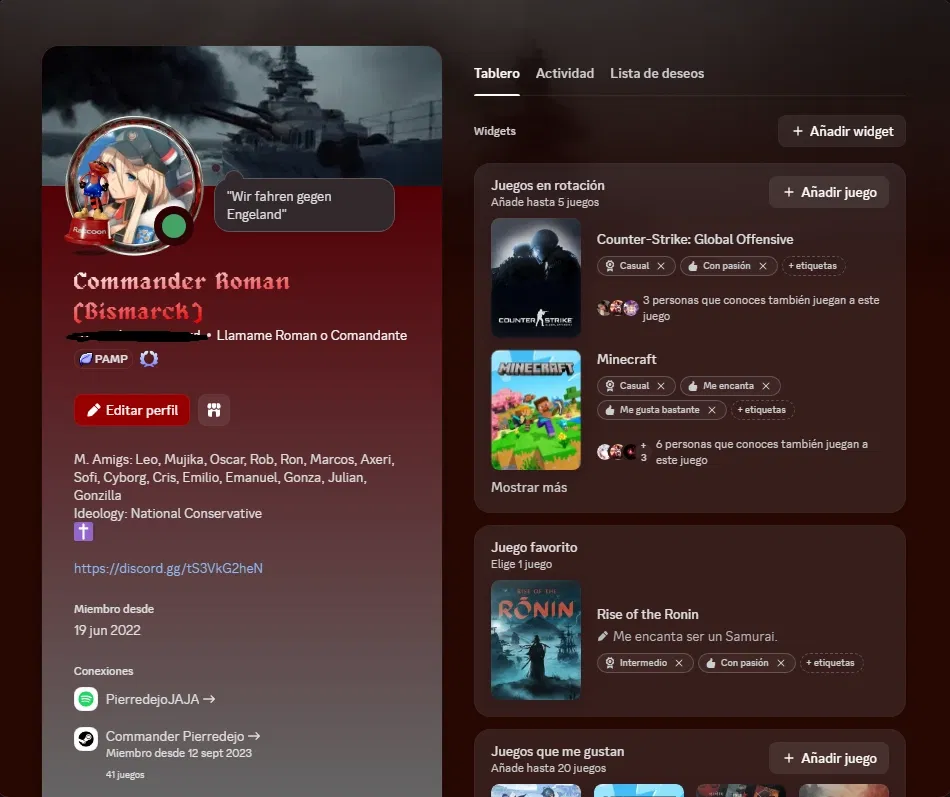Click the Commander Roman (Bismarck) display name
Image resolution: width=950 pixels, height=797 pixels.
pyautogui.click(x=182, y=296)
